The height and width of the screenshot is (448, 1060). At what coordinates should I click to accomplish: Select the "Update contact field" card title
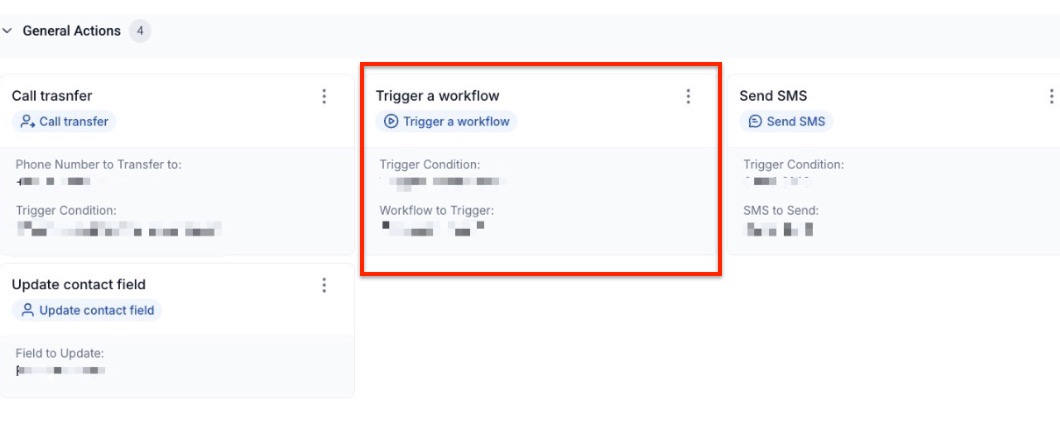coord(79,285)
